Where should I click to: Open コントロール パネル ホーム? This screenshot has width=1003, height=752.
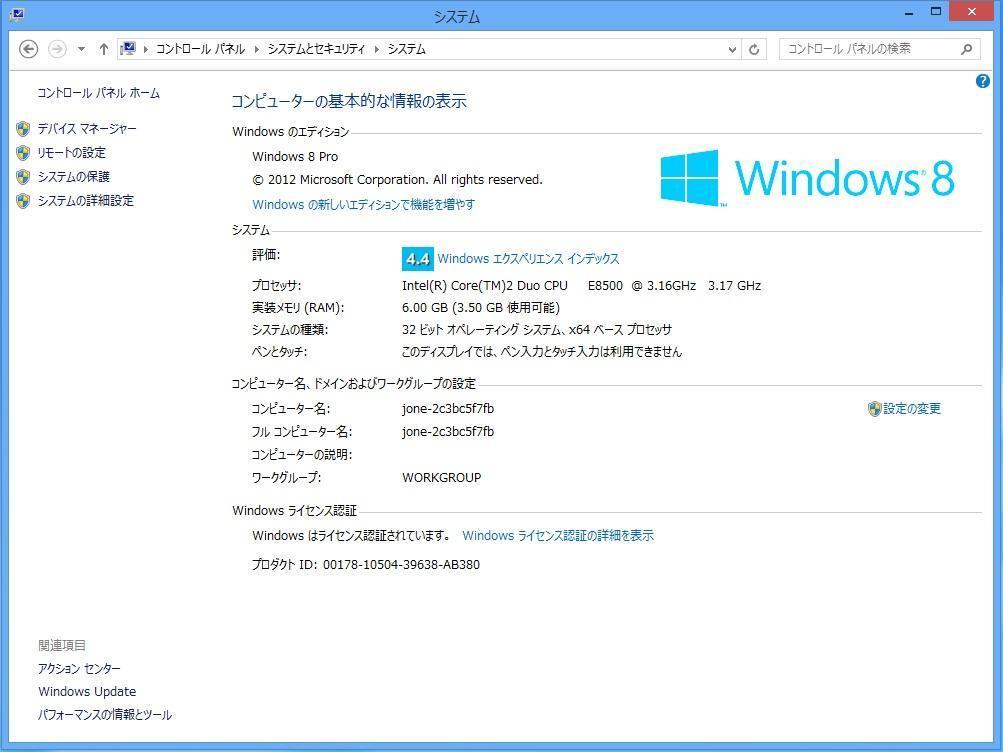(99, 93)
